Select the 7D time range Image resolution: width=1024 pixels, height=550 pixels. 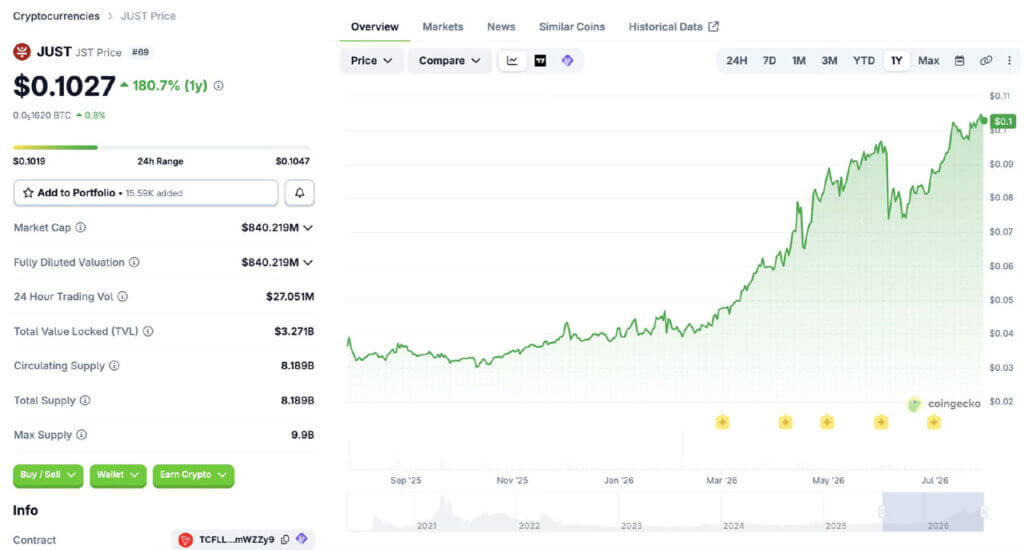coord(769,61)
